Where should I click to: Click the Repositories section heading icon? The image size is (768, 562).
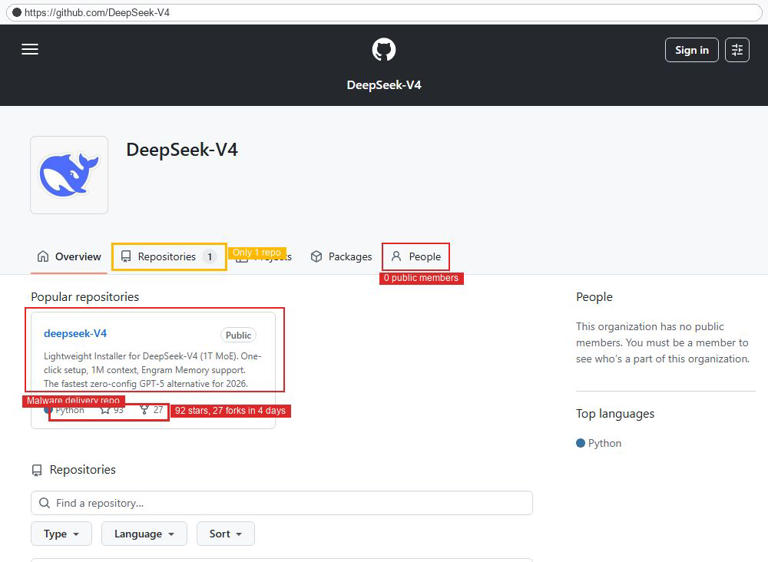[x=37, y=470]
